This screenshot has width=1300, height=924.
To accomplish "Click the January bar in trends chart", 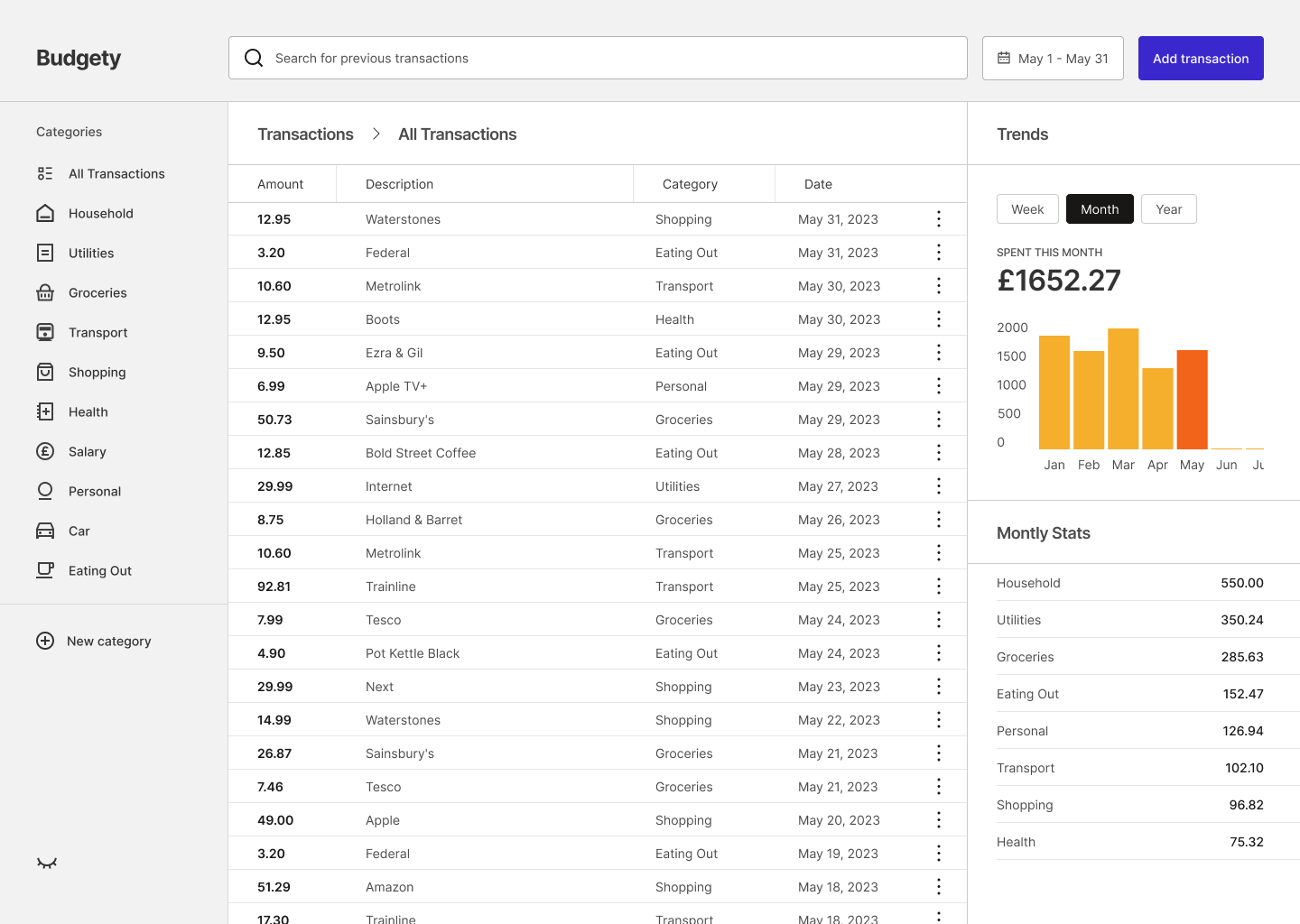I will point(1054,392).
